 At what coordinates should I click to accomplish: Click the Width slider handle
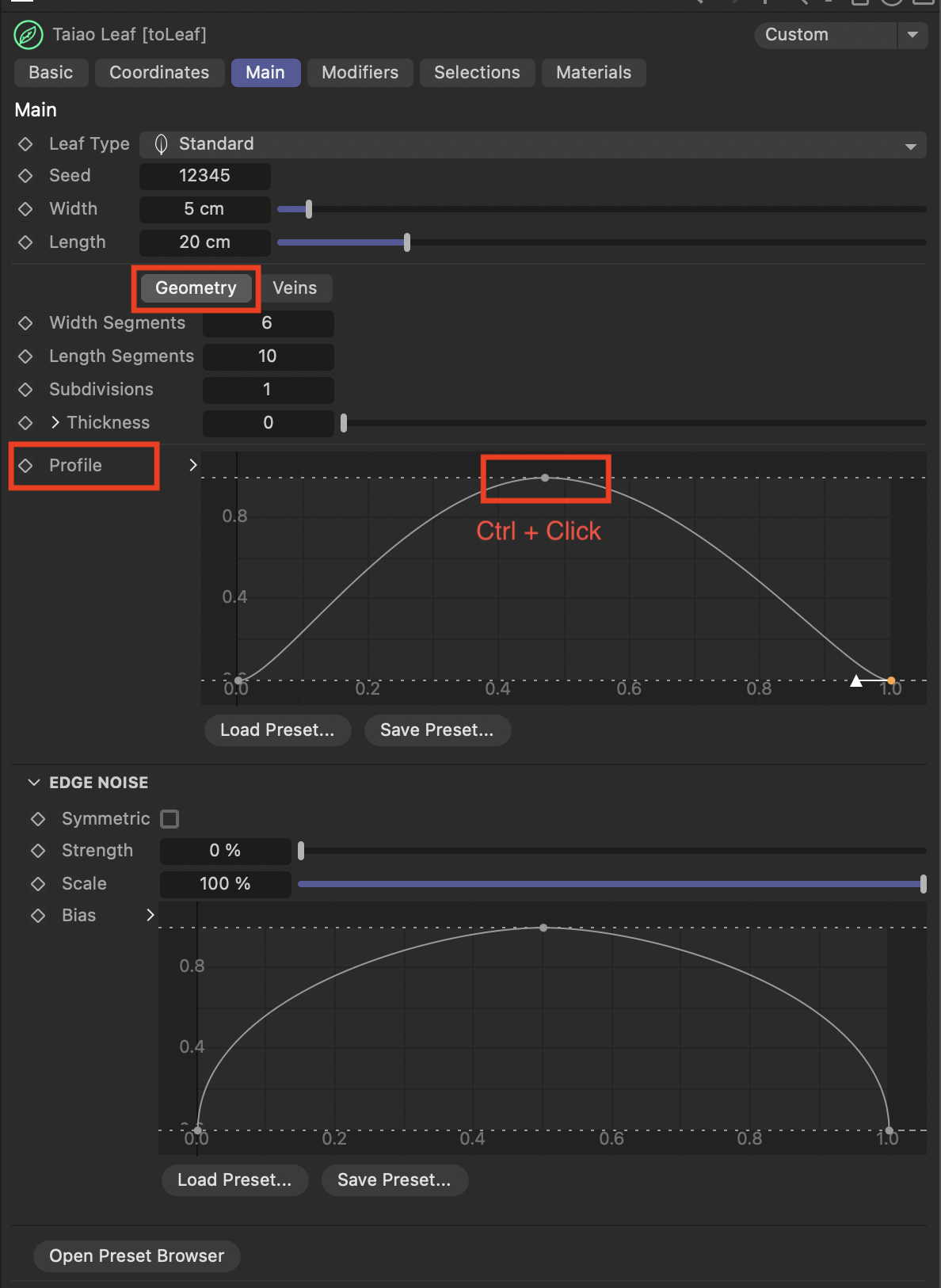(x=309, y=209)
